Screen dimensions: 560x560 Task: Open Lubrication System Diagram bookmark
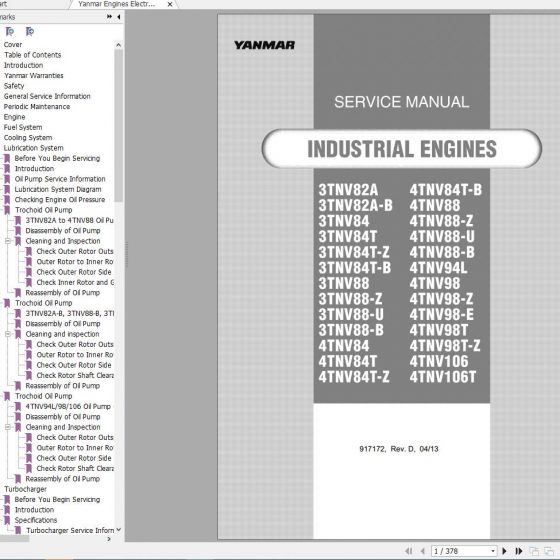point(58,189)
